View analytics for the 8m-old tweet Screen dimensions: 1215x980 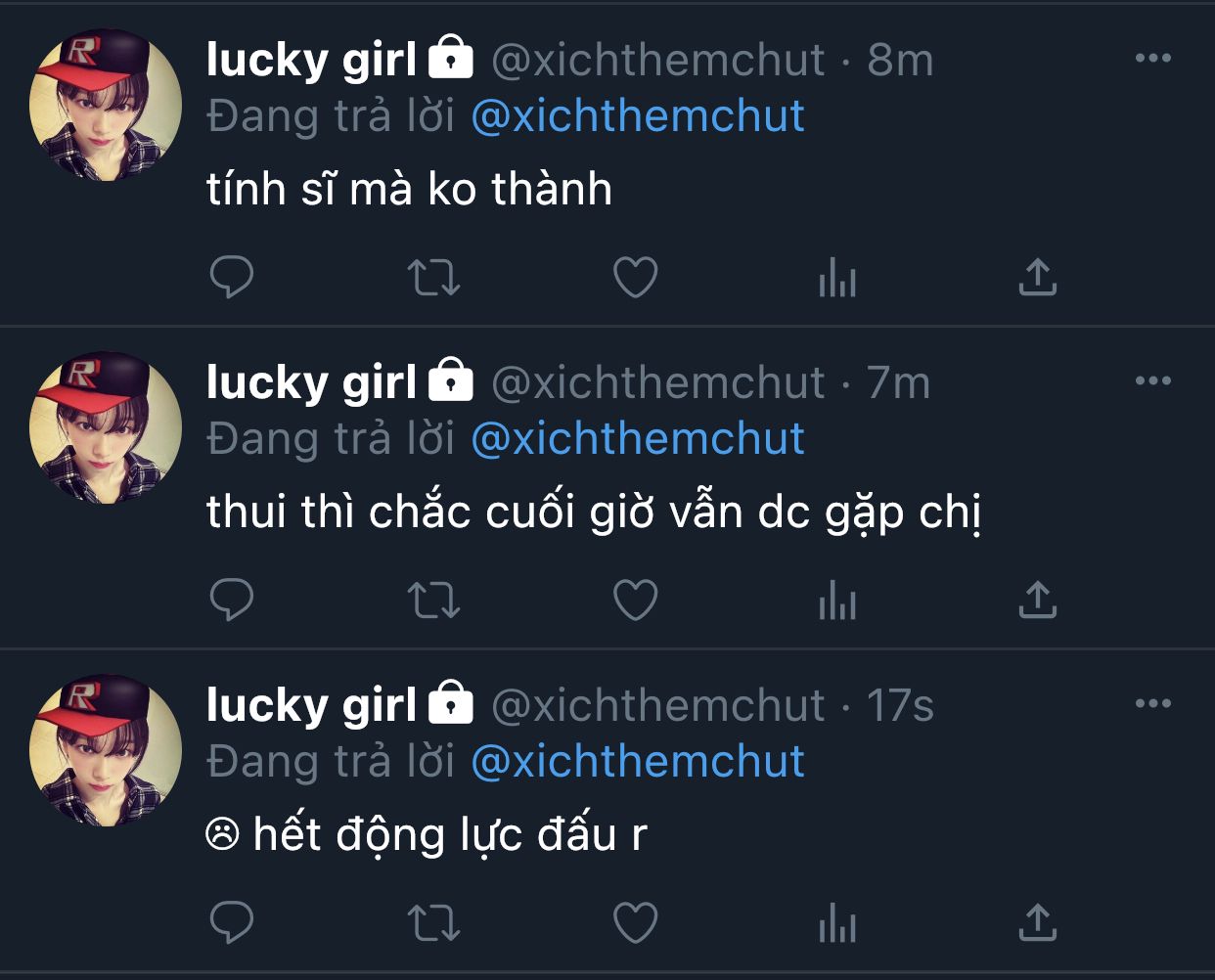click(x=836, y=278)
